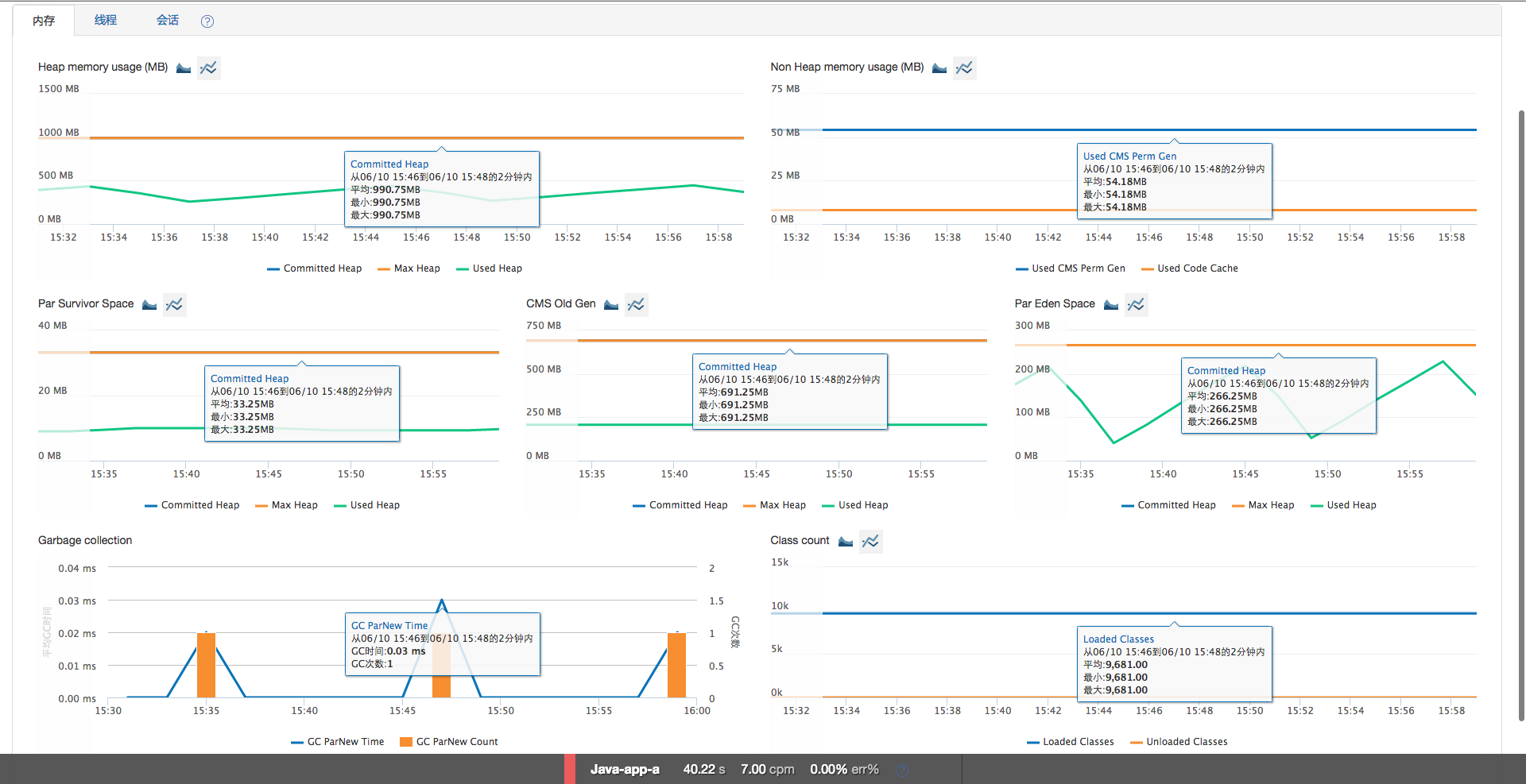Select line chart icon for Par Eden Space
Image resolution: width=1526 pixels, height=784 pixels.
[x=1136, y=304]
